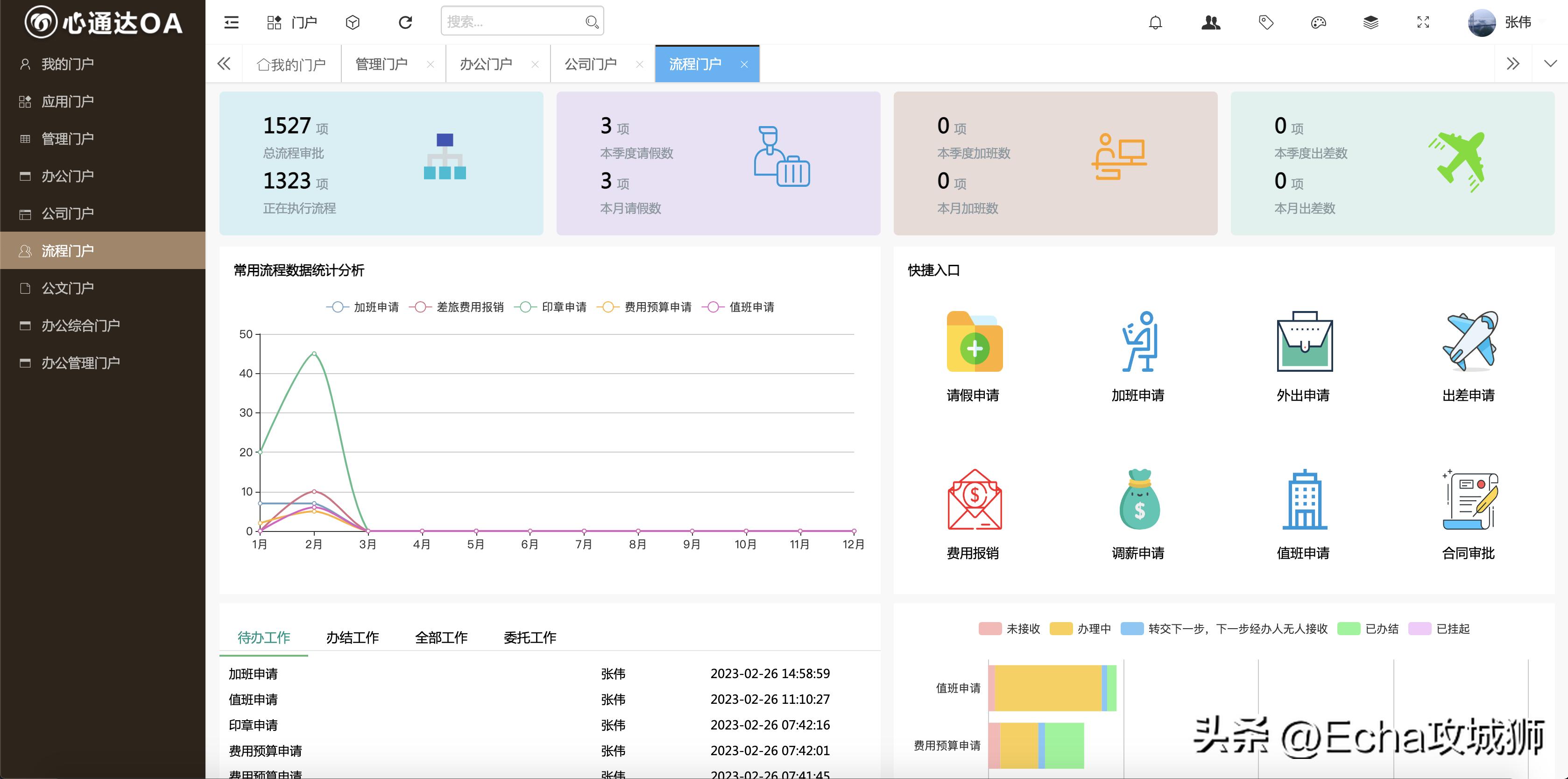Open 公文门户 in the sidebar
This screenshot has height=779, width=1568.
[x=68, y=288]
